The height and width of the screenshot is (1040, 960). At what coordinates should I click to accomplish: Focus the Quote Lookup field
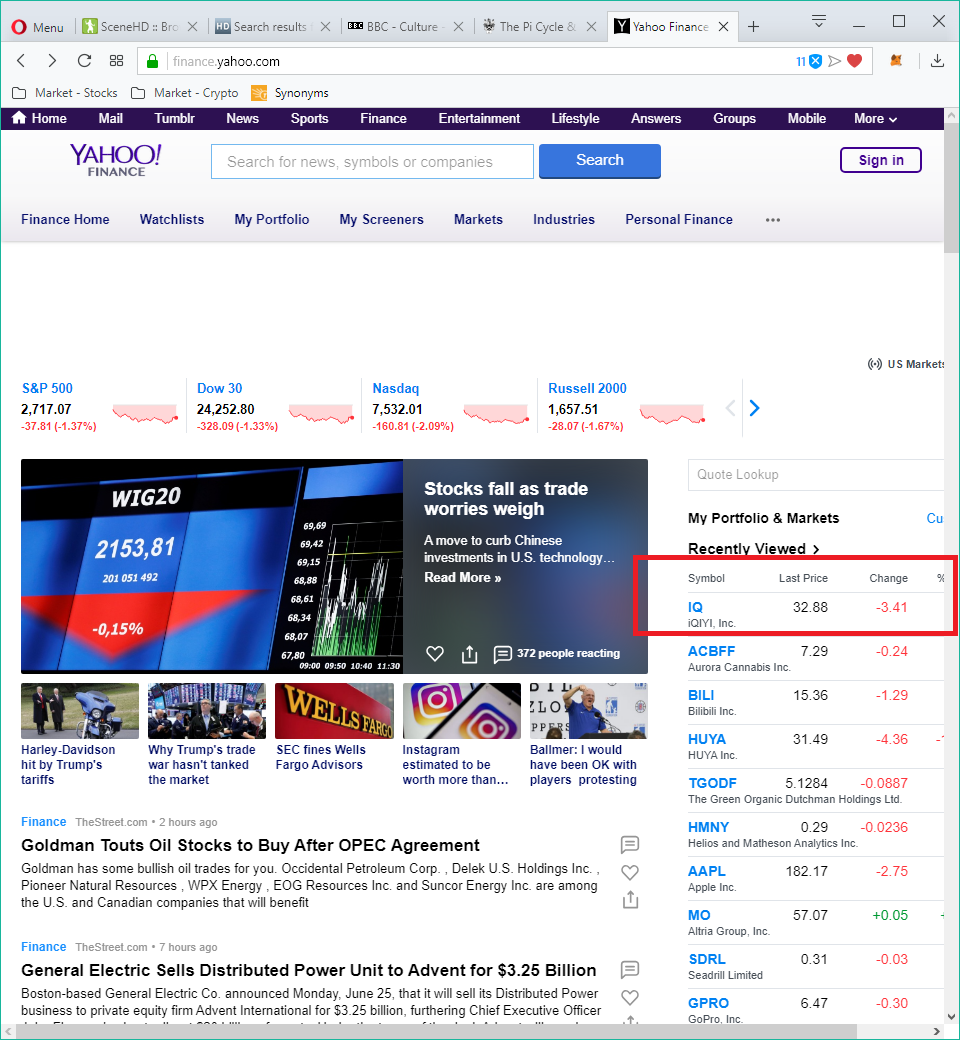click(x=816, y=475)
